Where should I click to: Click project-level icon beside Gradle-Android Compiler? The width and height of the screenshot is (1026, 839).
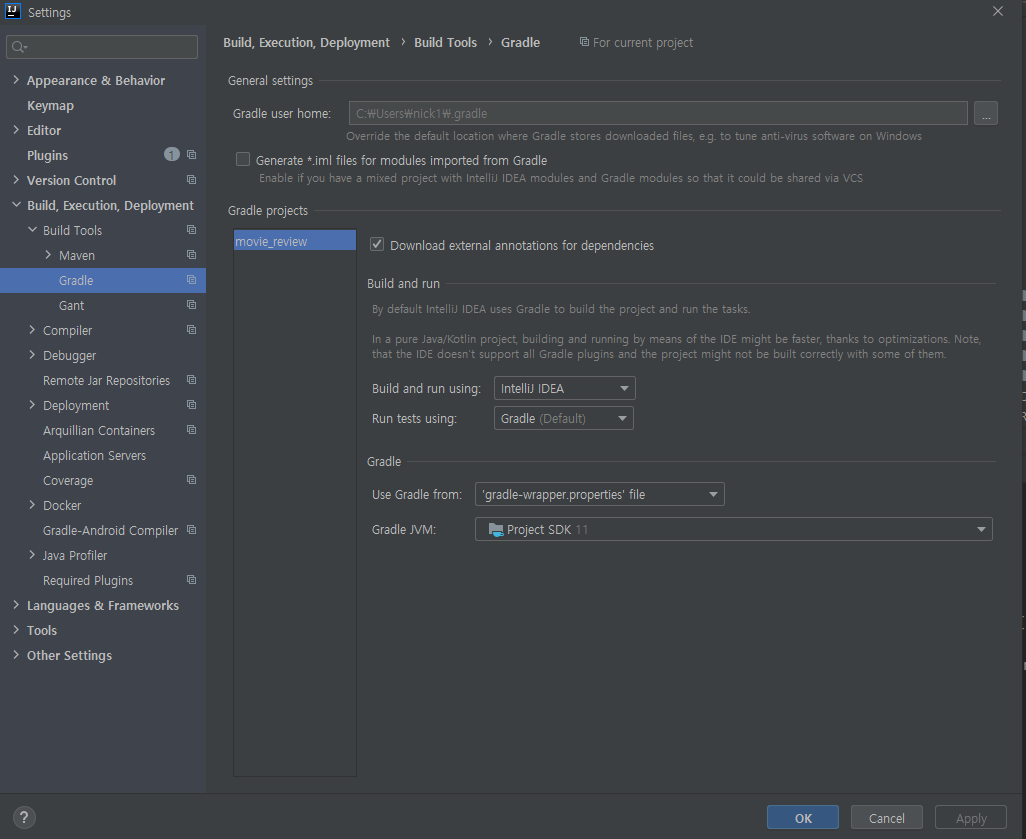pos(191,529)
